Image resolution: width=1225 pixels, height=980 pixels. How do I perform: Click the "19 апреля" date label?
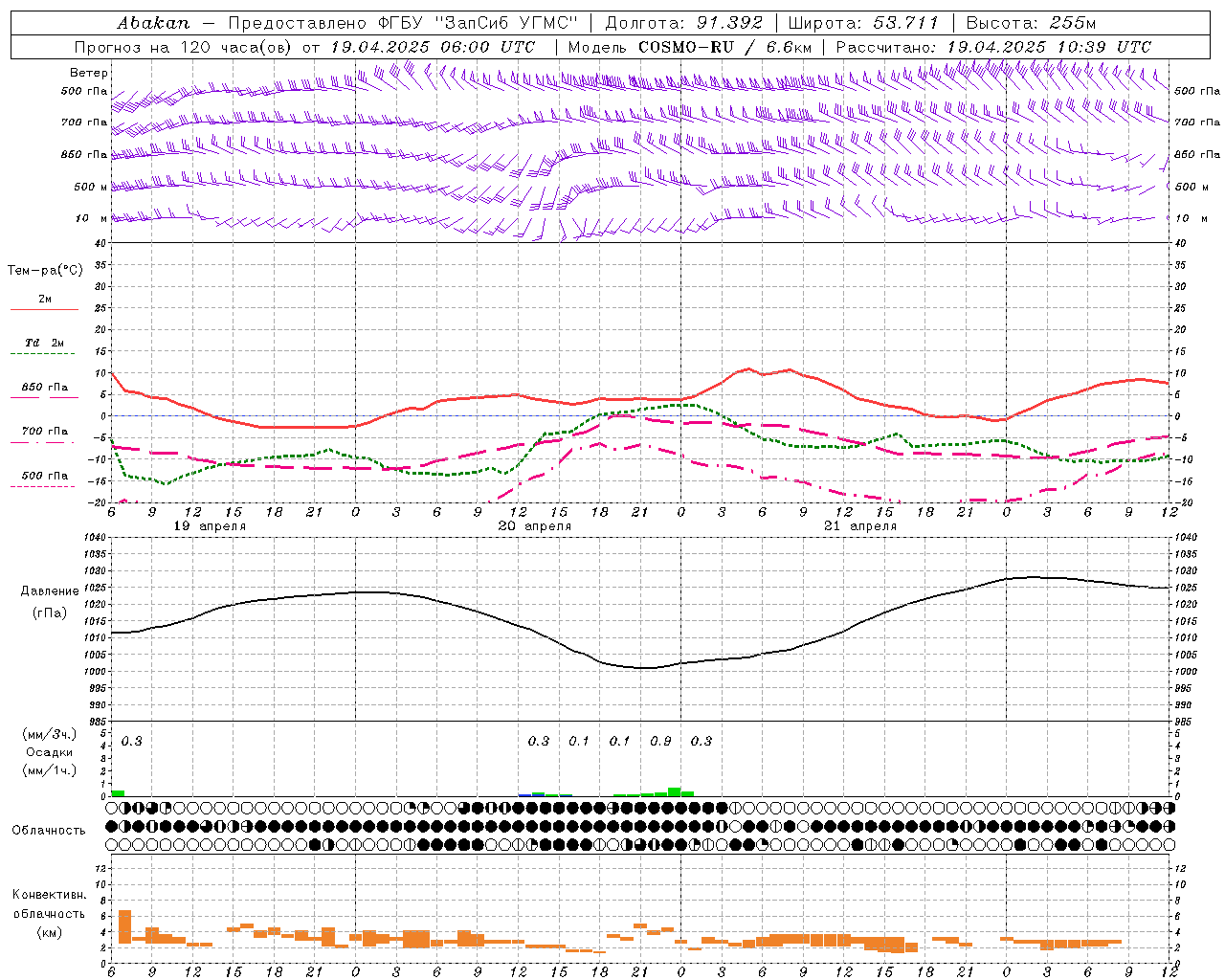210,526
